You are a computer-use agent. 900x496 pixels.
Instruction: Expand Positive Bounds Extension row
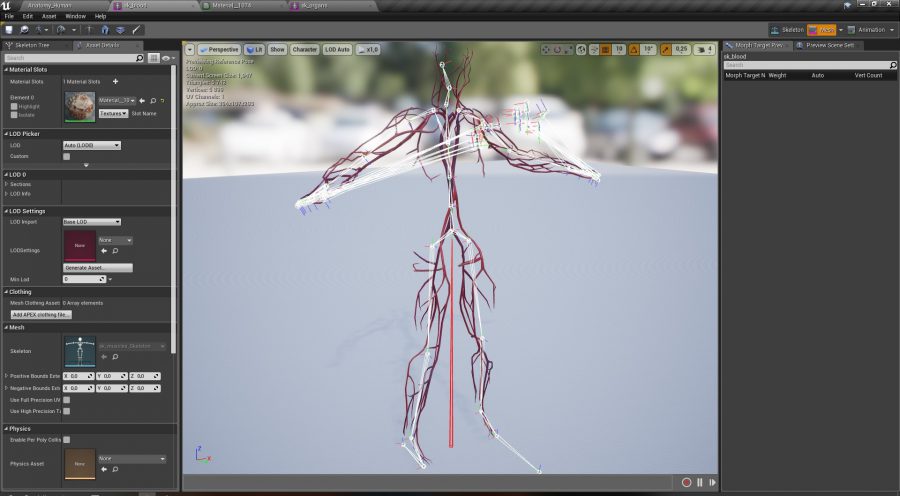click(x=6, y=376)
